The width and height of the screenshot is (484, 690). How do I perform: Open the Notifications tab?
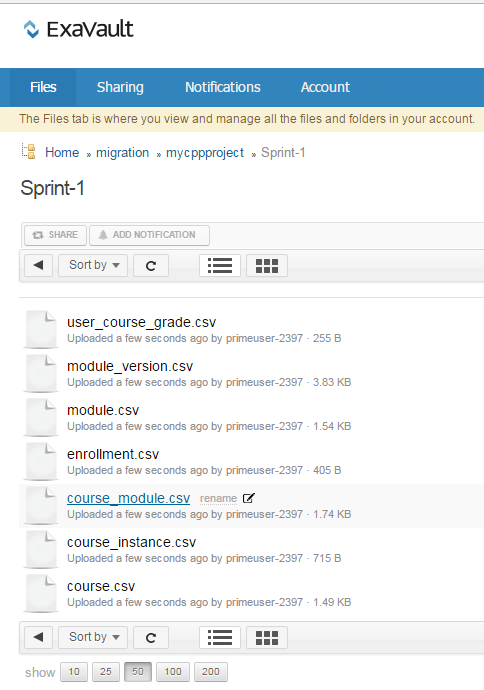[x=223, y=87]
